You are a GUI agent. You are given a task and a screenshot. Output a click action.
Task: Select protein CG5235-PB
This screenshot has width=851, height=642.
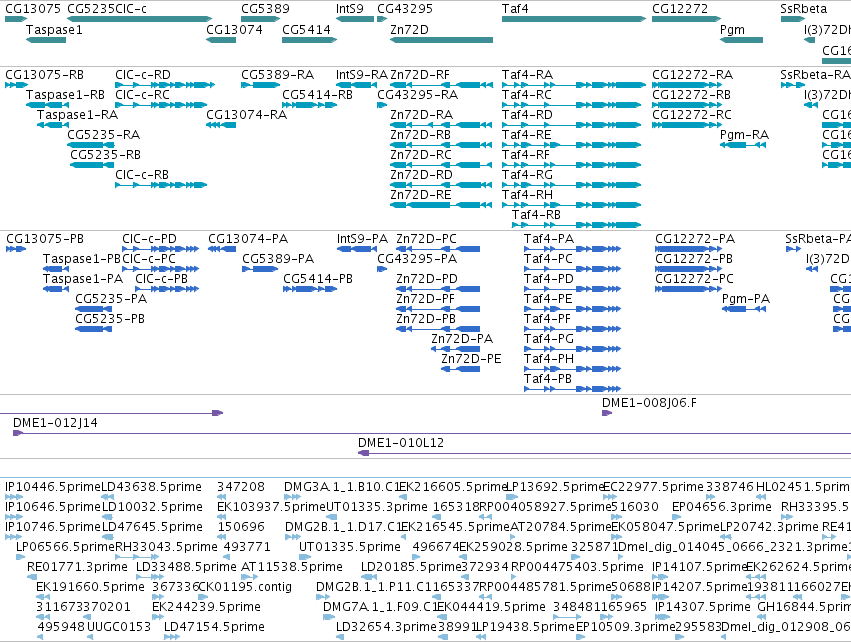(x=93, y=329)
